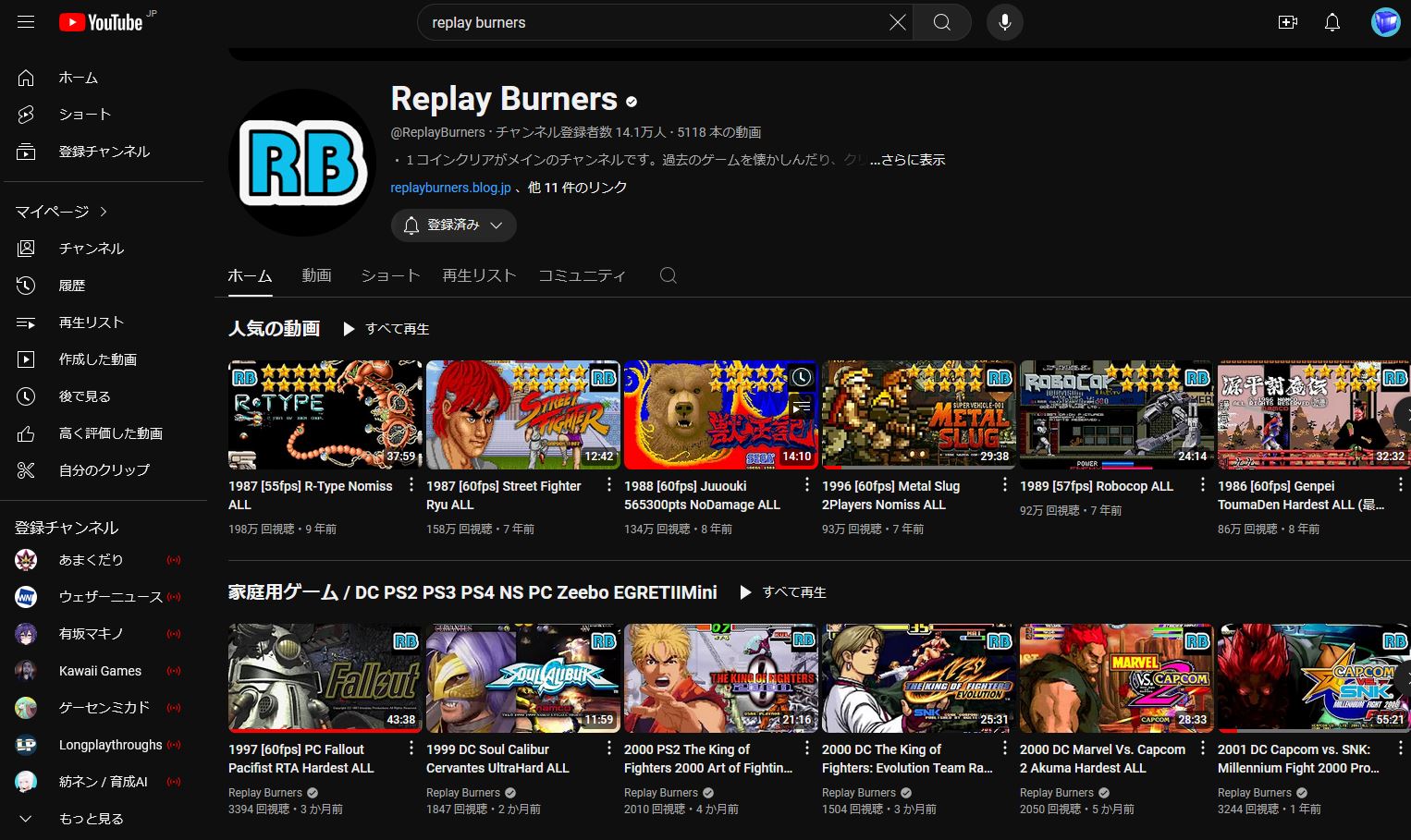
Task: Open the 1986 Genpei ToumaDen video title
Action: (x=1301, y=495)
